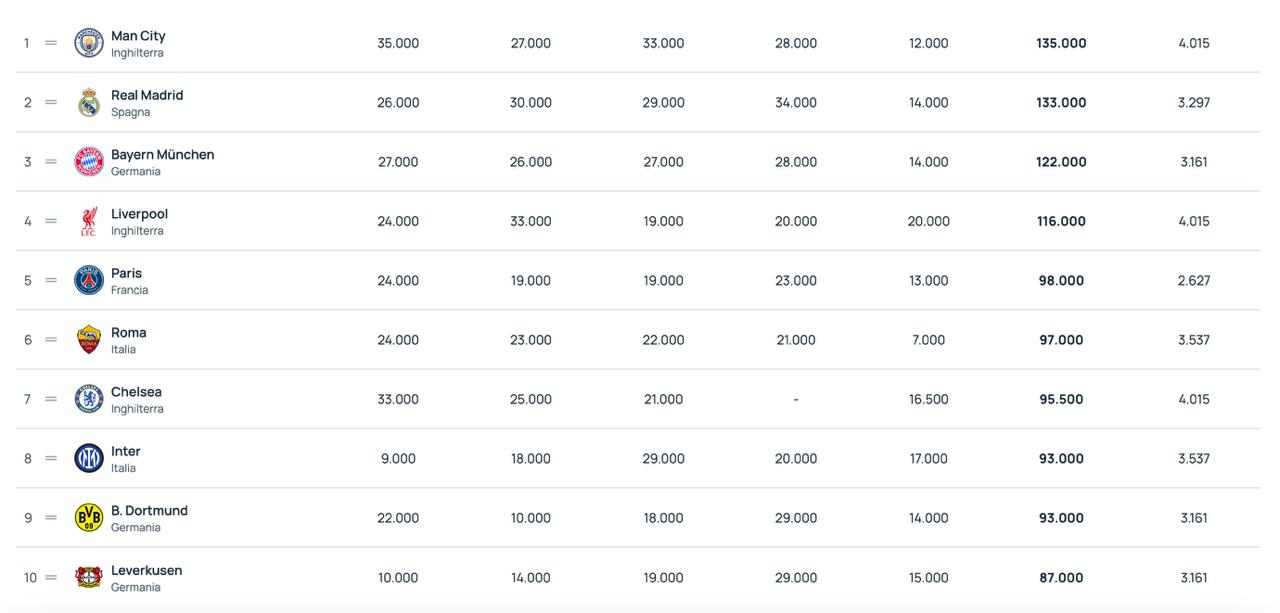Click the Liverpool LFC crest

click(89, 221)
